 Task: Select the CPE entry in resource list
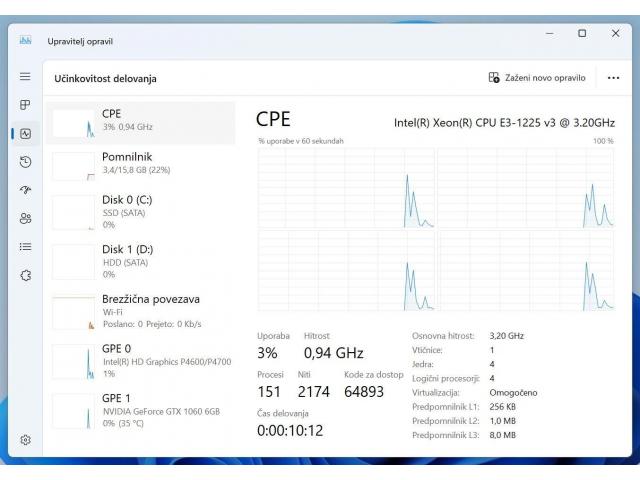pyautogui.click(x=140, y=123)
